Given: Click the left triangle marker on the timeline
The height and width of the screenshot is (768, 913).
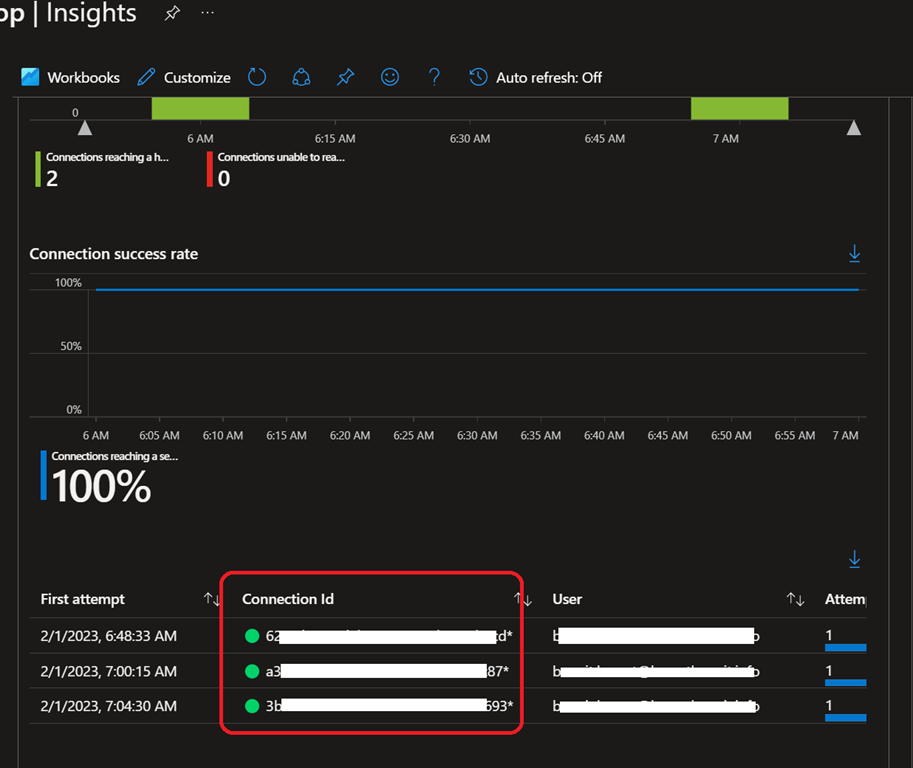Looking at the screenshot, I should tap(85, 128).
